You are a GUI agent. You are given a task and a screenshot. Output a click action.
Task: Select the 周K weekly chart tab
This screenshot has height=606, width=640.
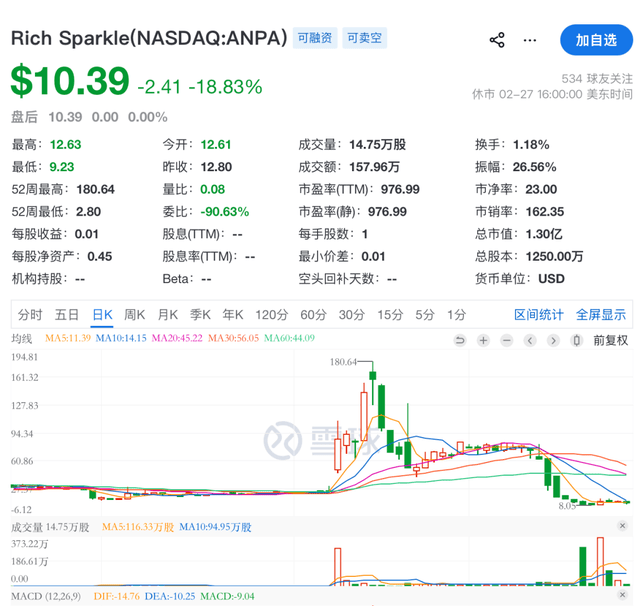pyautogui.click(x=134, y=314)
